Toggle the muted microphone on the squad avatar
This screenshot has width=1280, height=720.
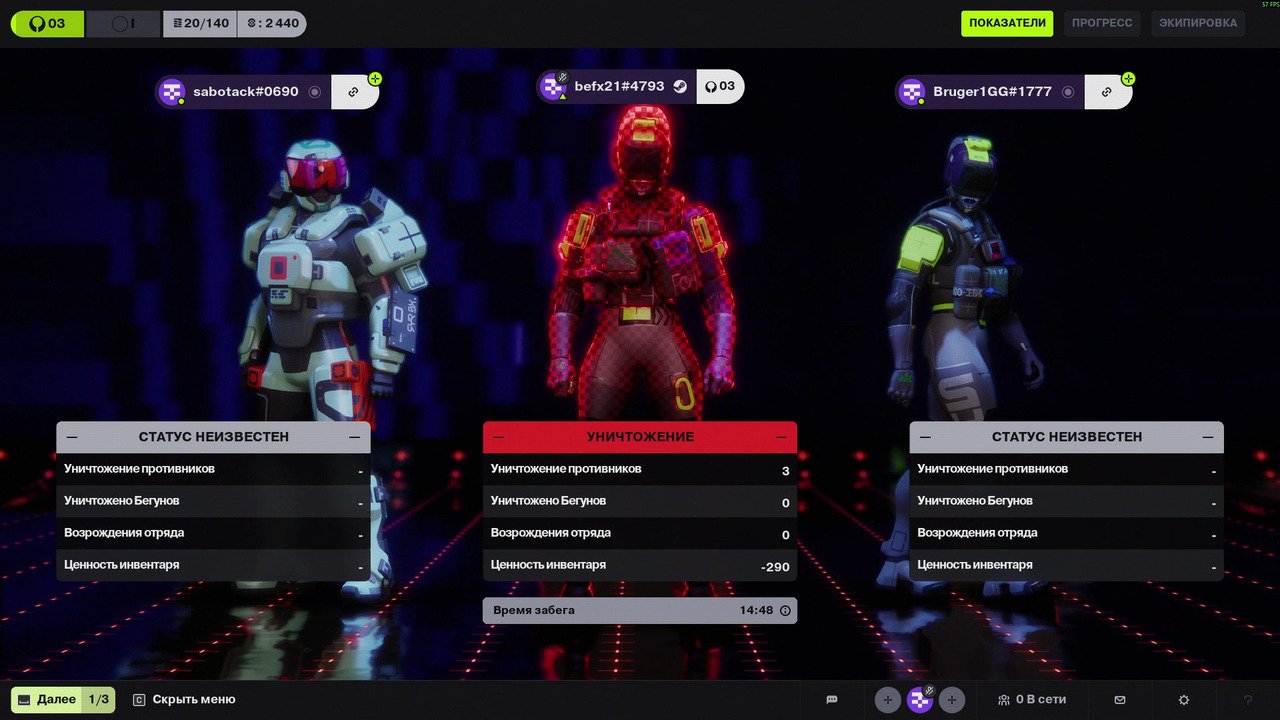928,690
